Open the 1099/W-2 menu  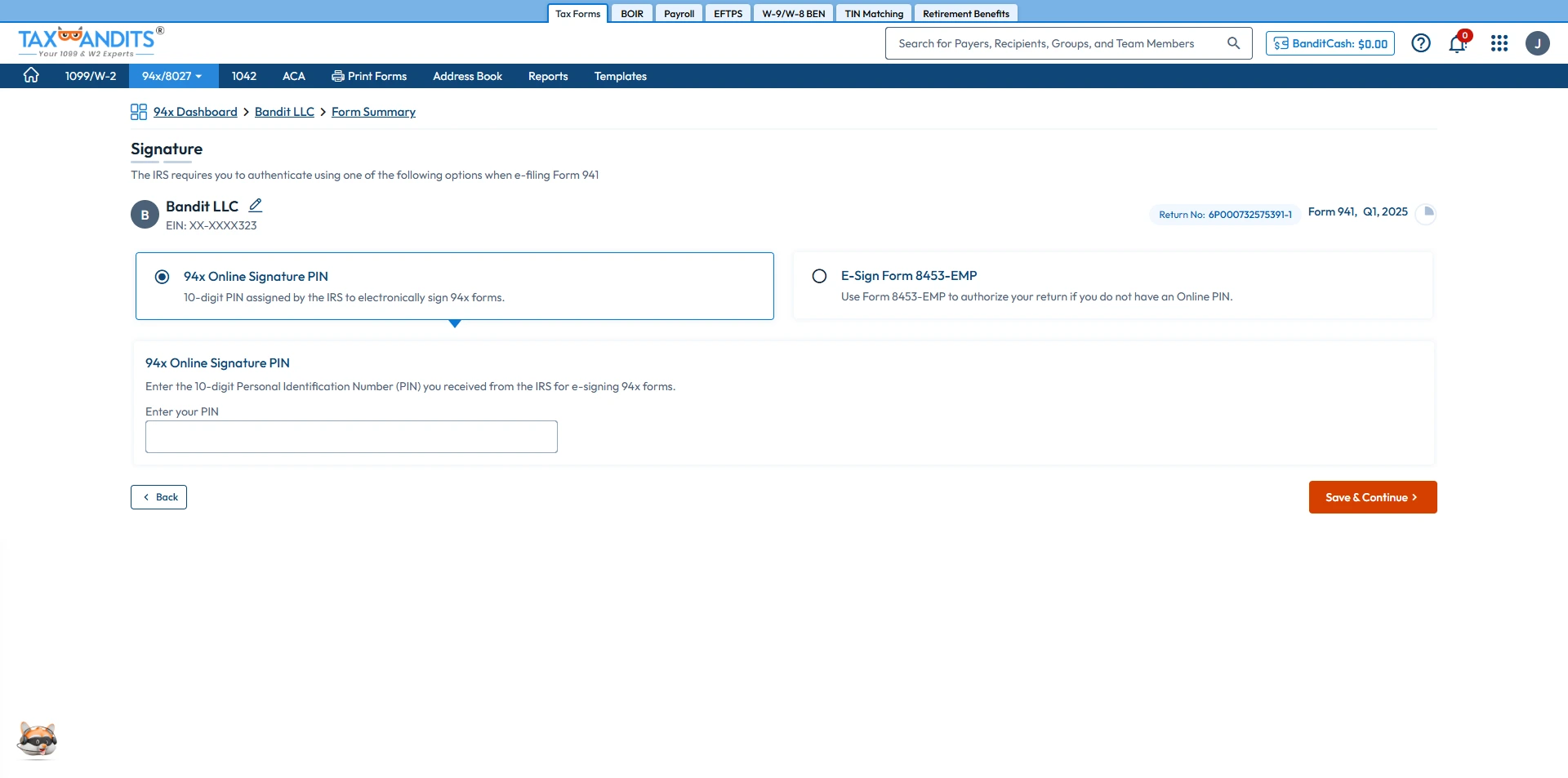tap(91, 76)
